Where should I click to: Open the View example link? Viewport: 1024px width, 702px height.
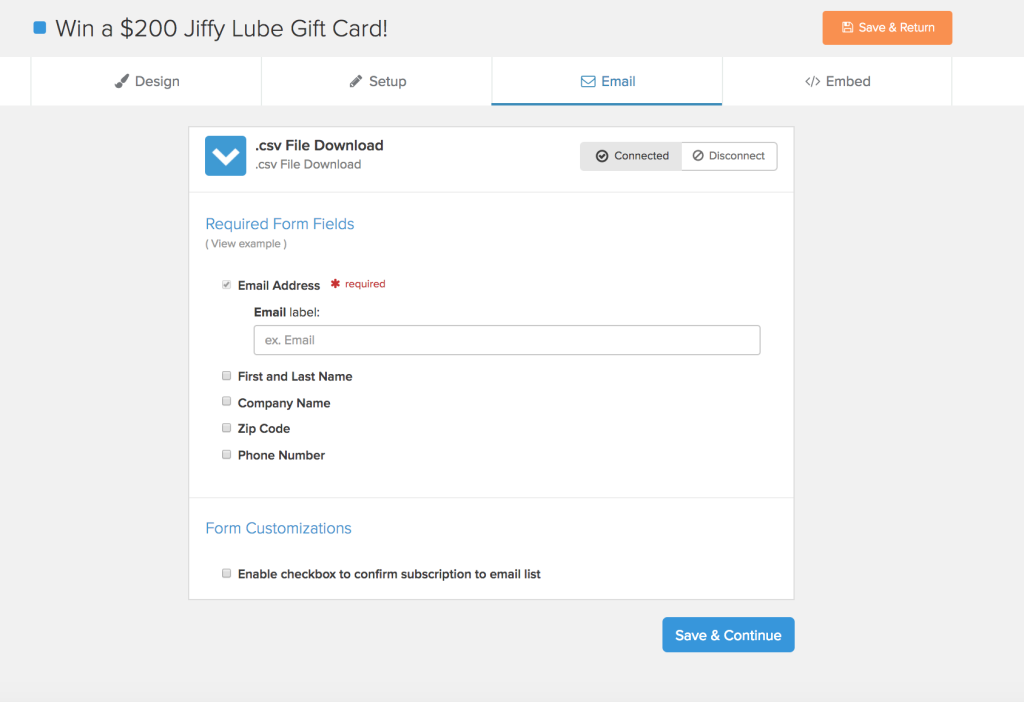click(246, 244)
